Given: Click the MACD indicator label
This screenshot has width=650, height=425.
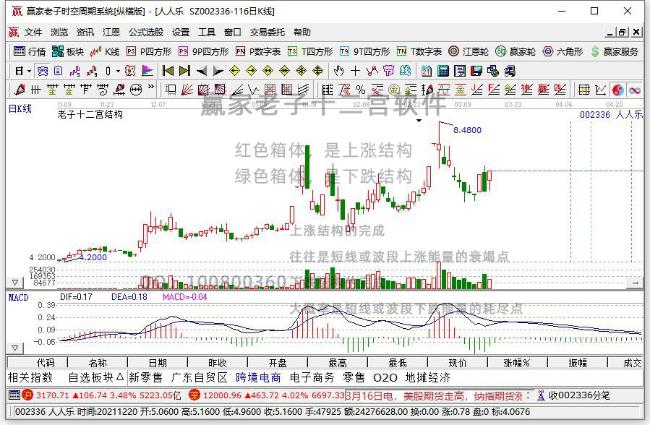Looking at the screenshot, I should pyautogui.click(x=18, y=297).
